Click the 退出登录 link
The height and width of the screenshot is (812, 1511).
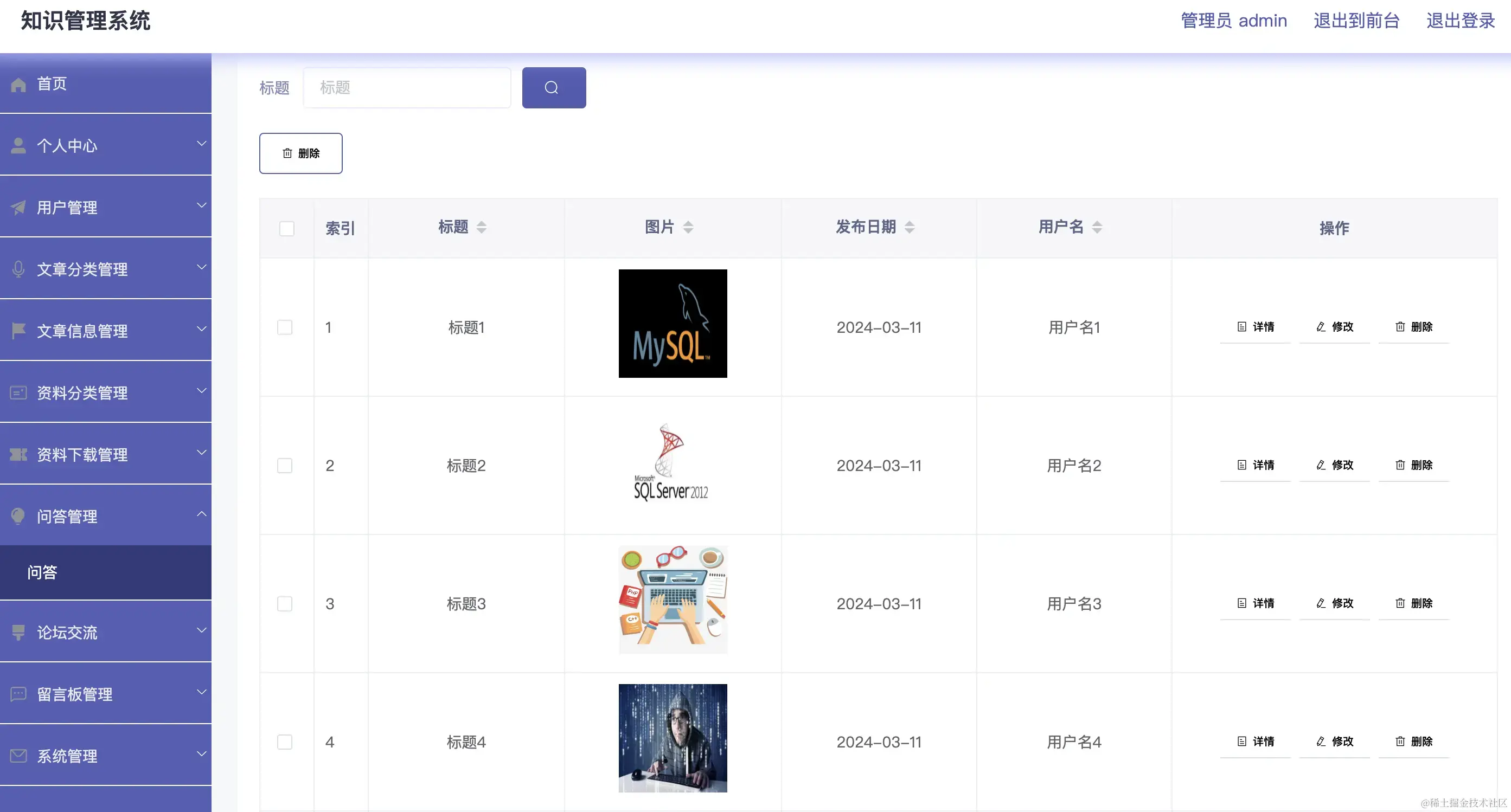(1460, 21)
